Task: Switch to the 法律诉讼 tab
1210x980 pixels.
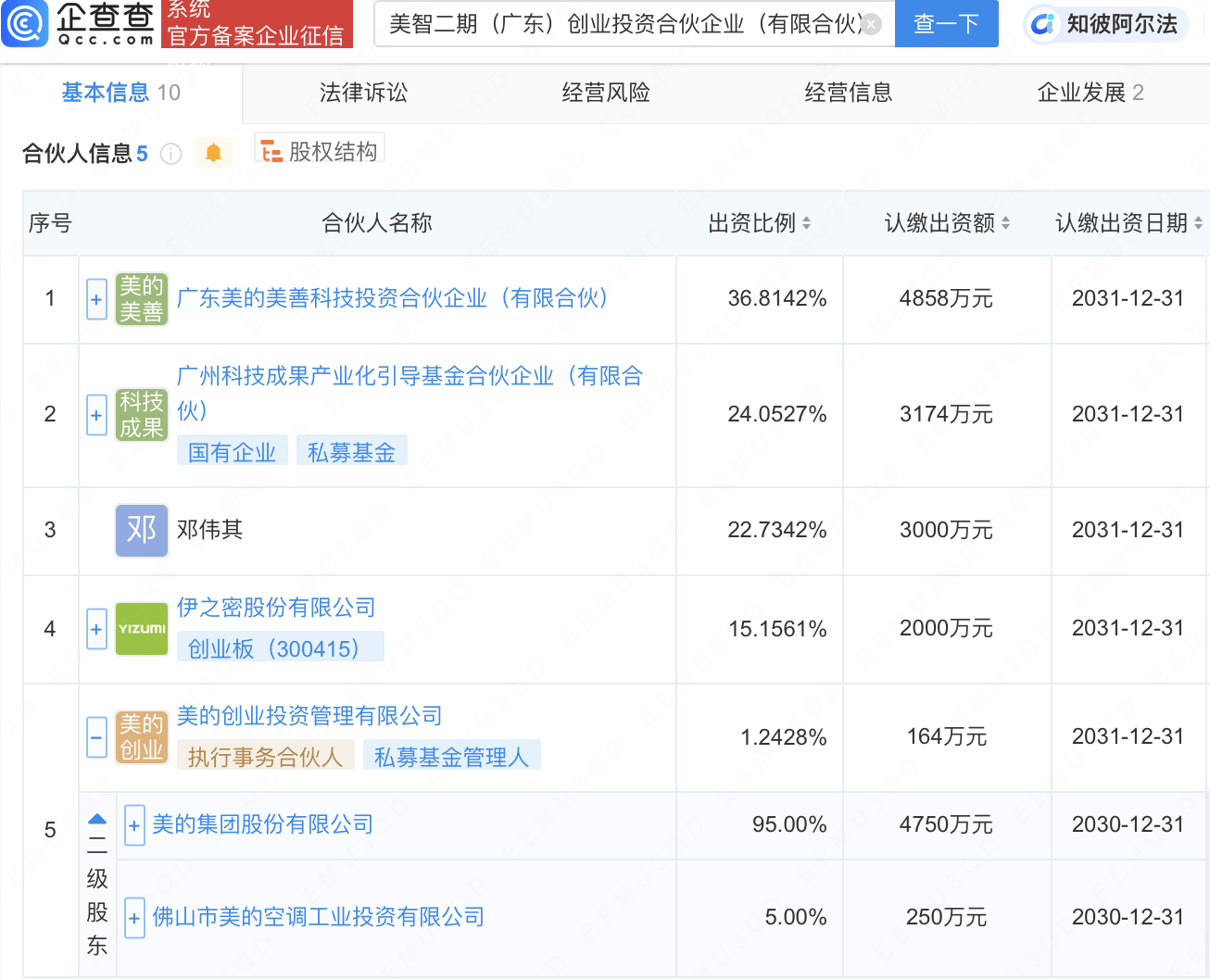Action: [363, 93]
